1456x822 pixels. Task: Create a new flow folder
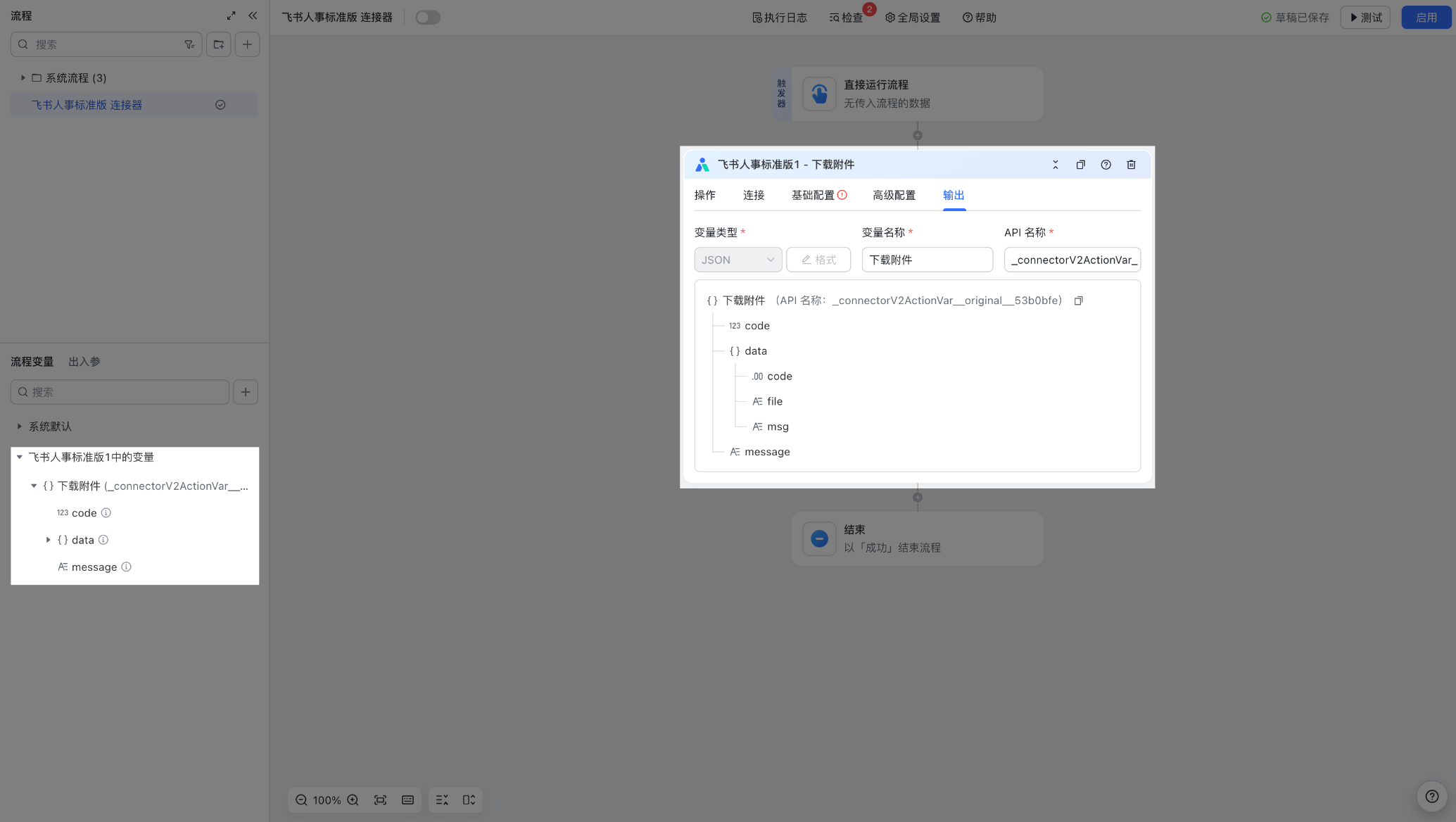219,44
